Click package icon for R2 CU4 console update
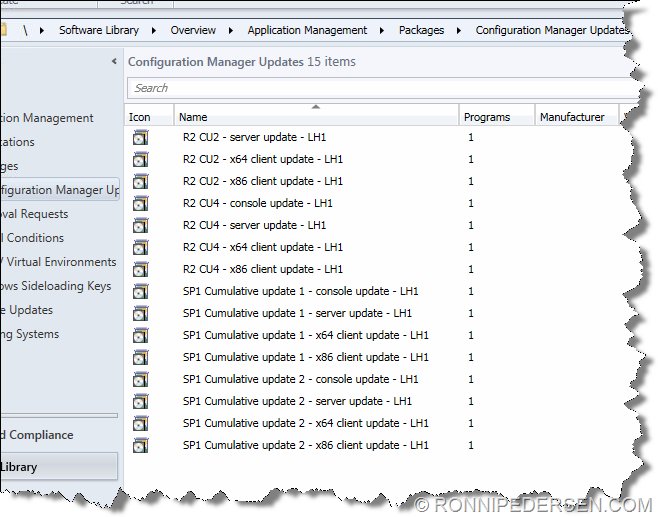 click(x=141, y=204)
